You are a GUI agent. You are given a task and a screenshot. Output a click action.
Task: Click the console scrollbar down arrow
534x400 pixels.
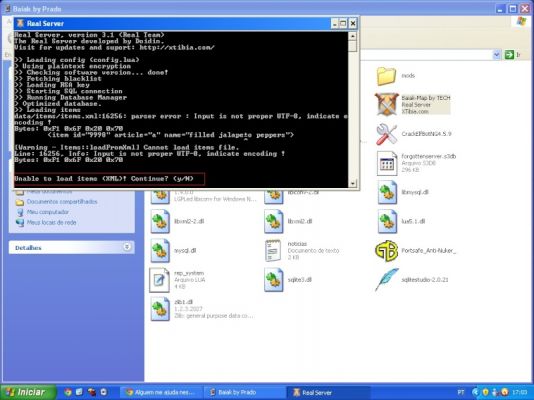pos(352,183)
